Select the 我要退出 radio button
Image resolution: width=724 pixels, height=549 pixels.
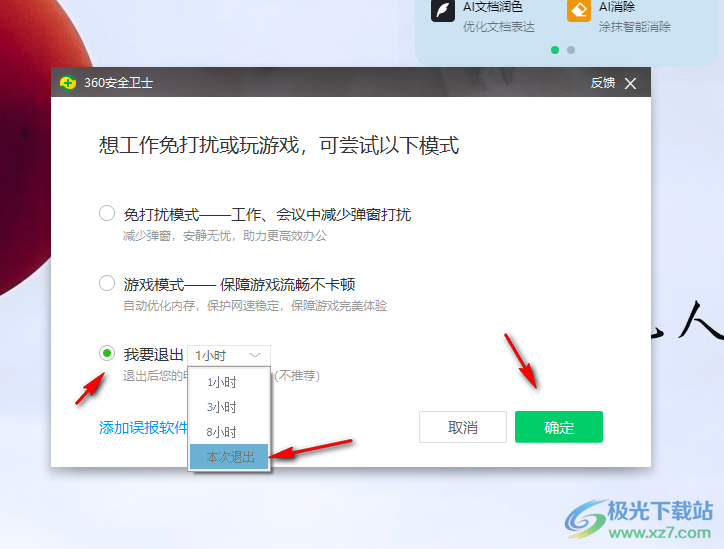point(107,353)
